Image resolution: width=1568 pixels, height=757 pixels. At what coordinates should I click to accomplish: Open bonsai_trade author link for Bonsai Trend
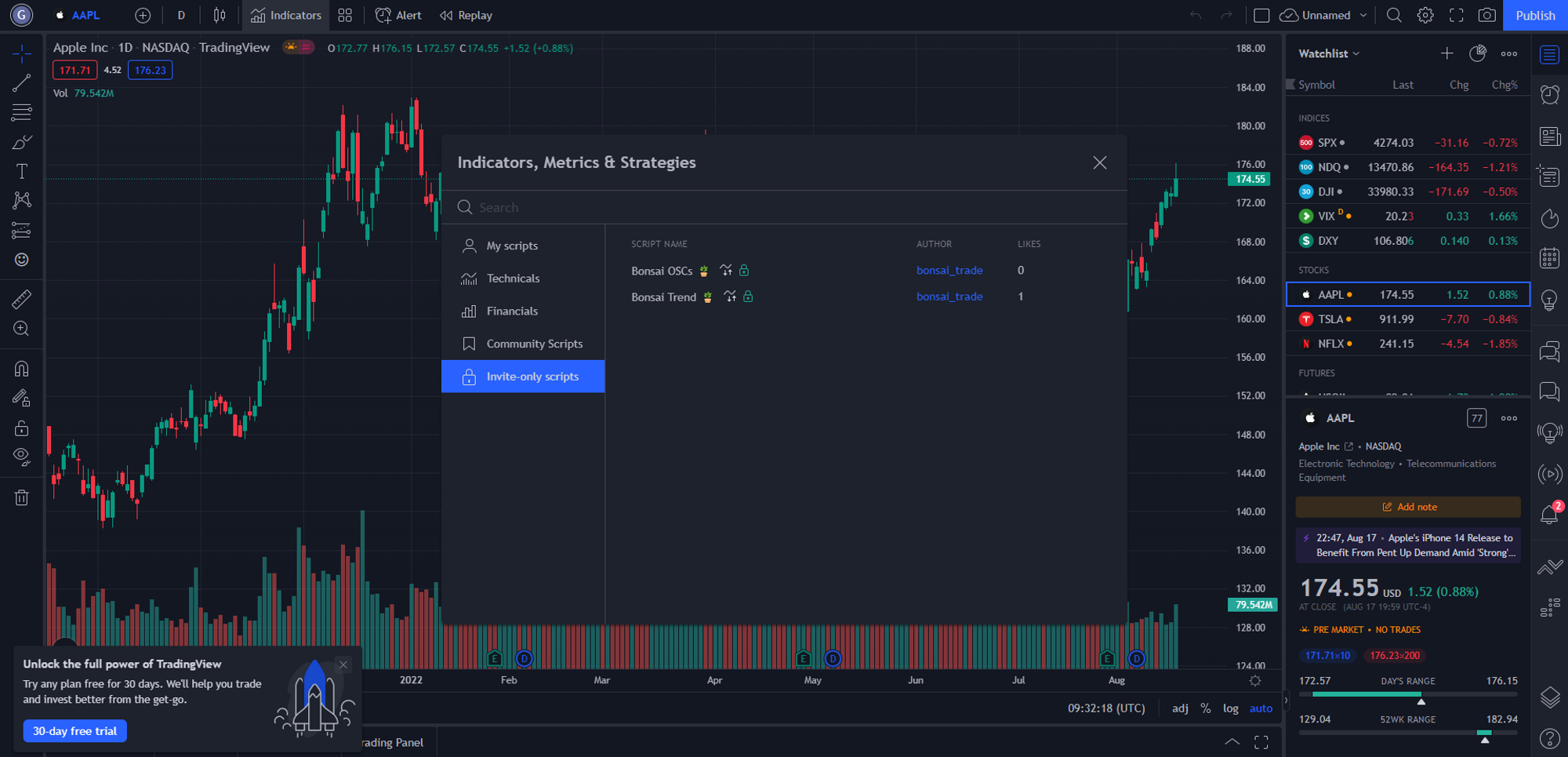tap(949, 297)
